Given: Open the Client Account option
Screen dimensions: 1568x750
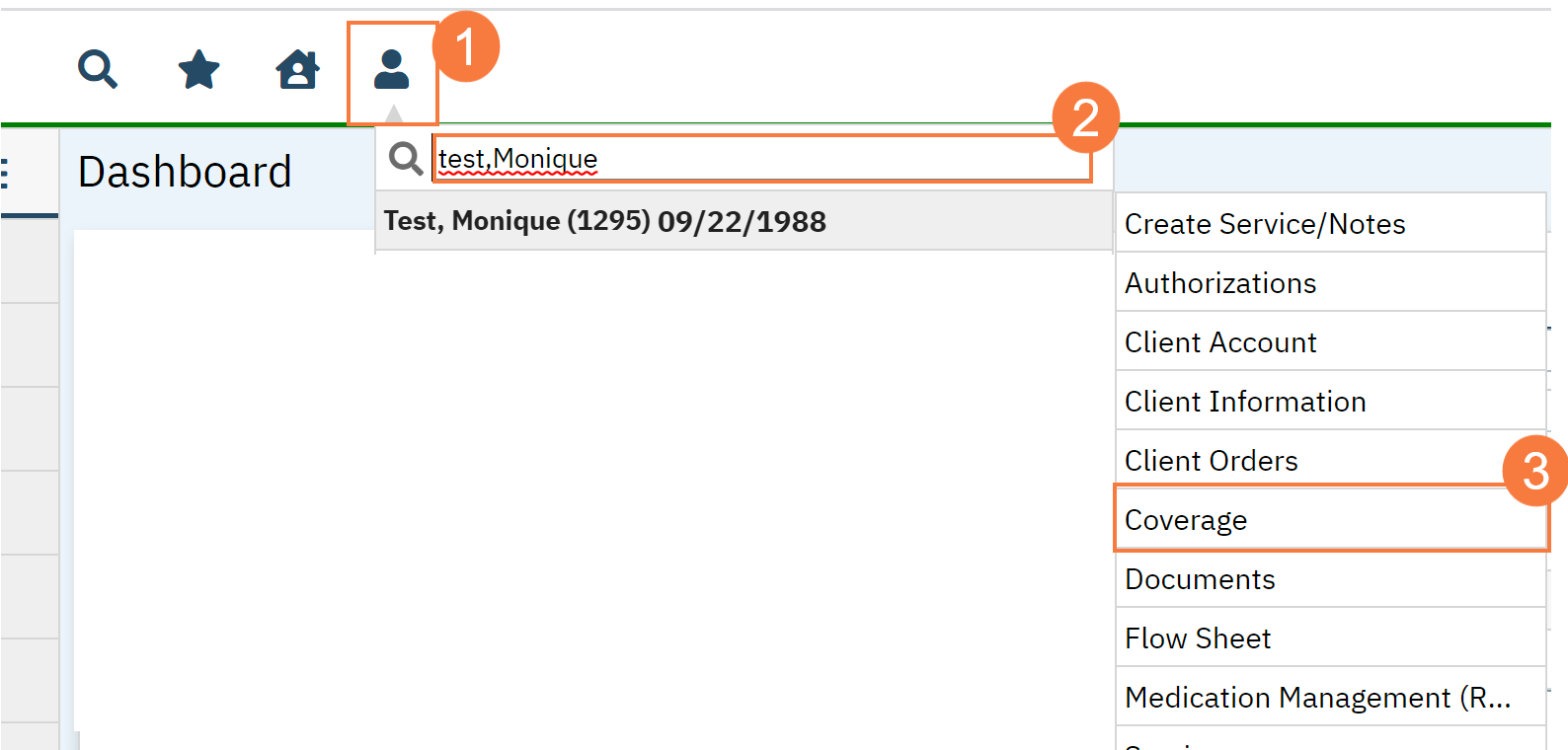Looking at the screenshot, I should (1220, 342).
